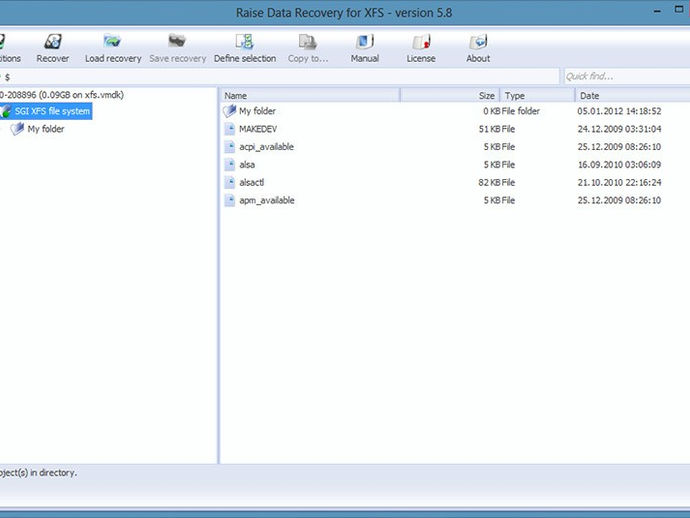The width and height of the screenshot is (690, 518).
Task: Select the apm_available file name
Action: point(267,200)
